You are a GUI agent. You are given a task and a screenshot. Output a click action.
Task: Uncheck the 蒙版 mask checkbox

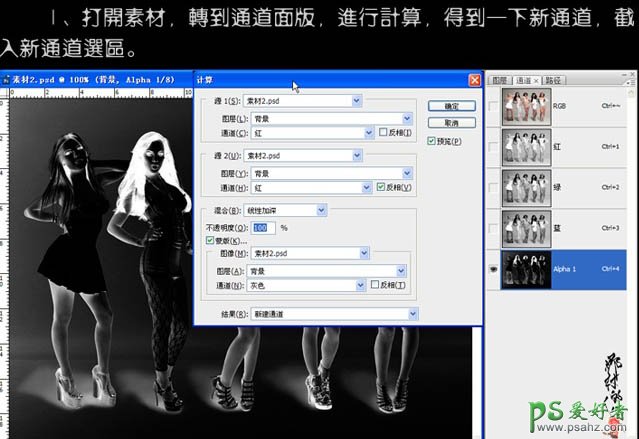[209, 241]
